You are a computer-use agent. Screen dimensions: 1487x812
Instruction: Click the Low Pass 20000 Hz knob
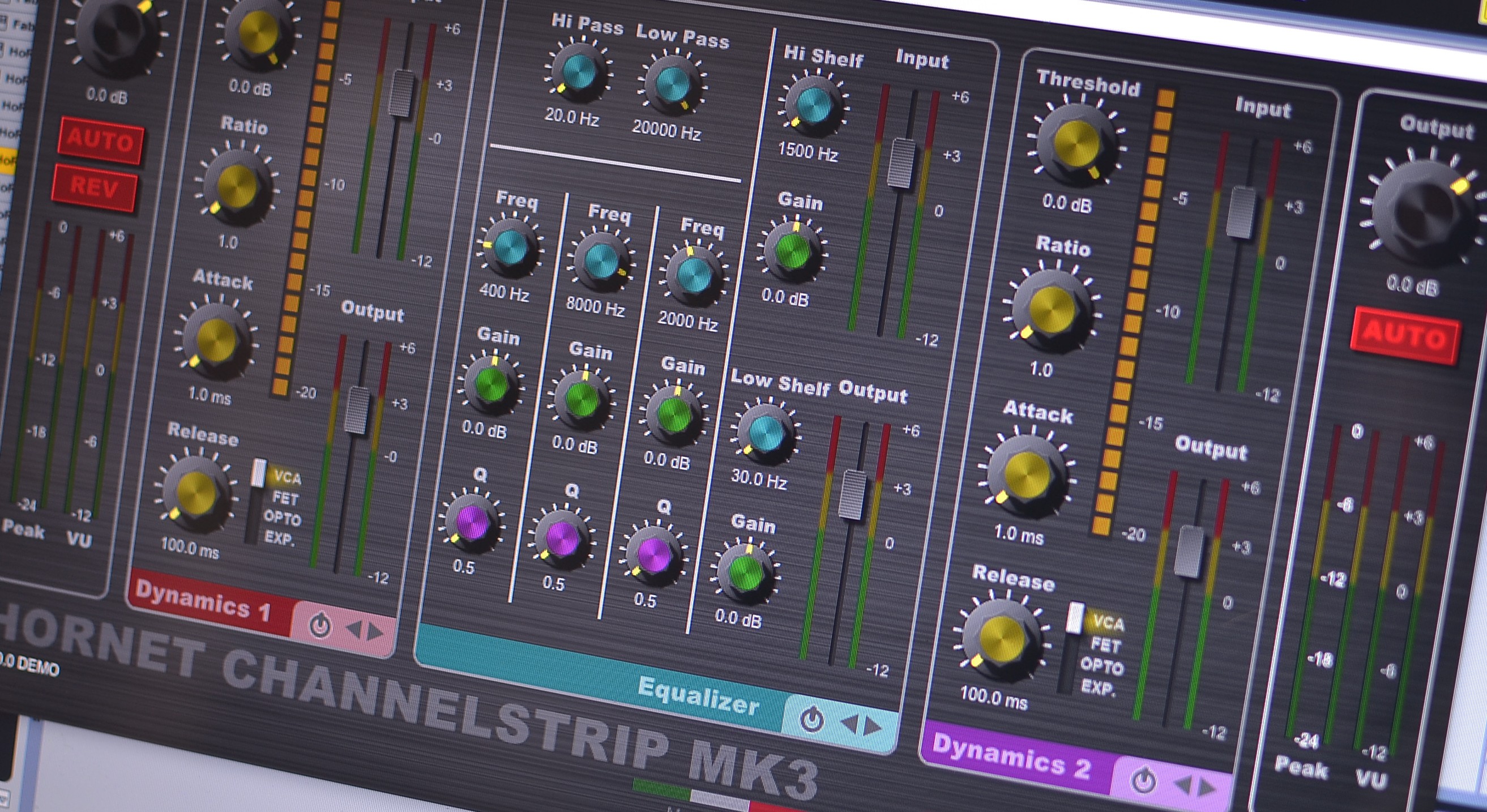(673, 84)
